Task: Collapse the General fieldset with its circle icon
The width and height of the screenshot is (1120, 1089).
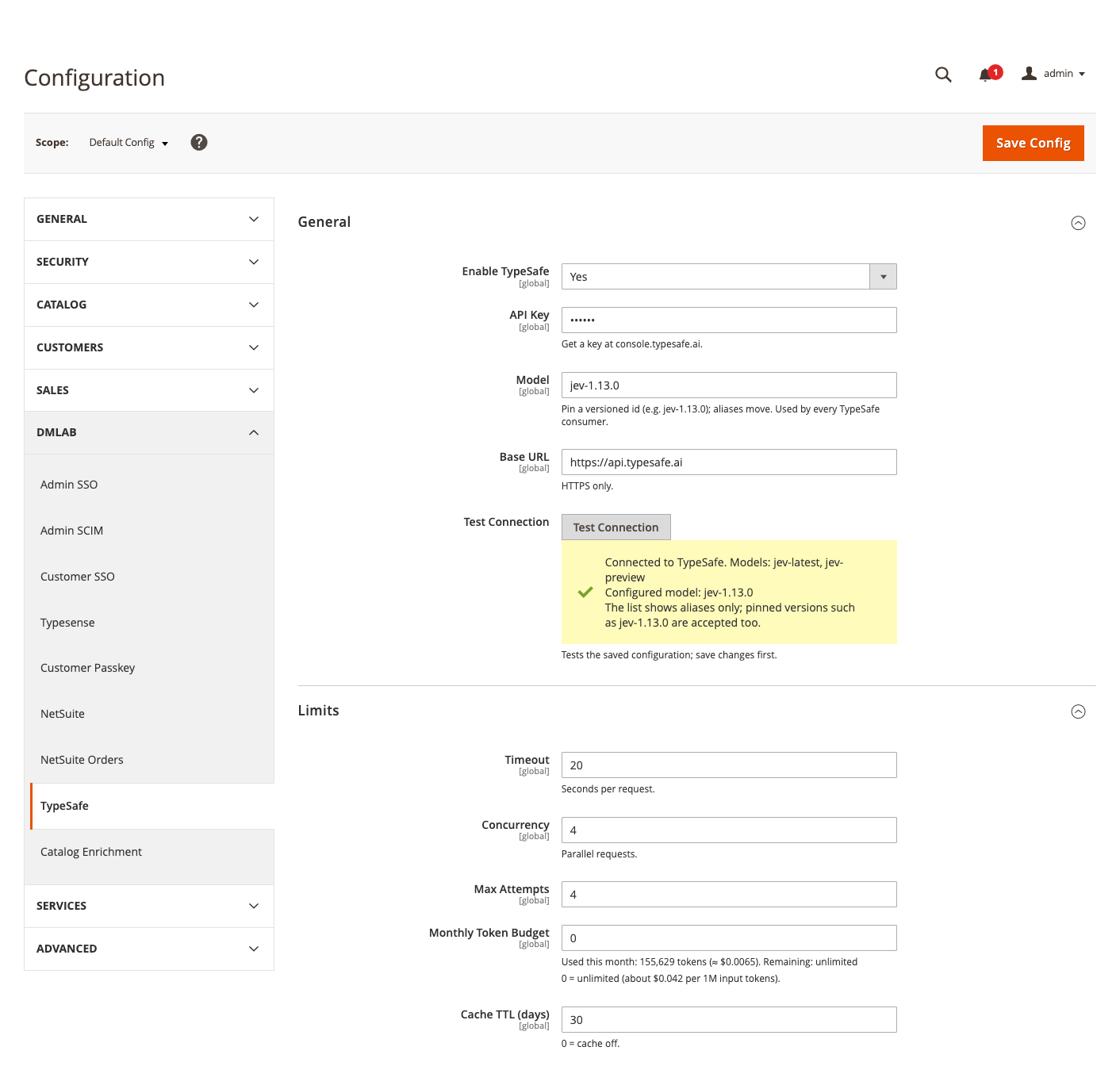Action: 1078,223
